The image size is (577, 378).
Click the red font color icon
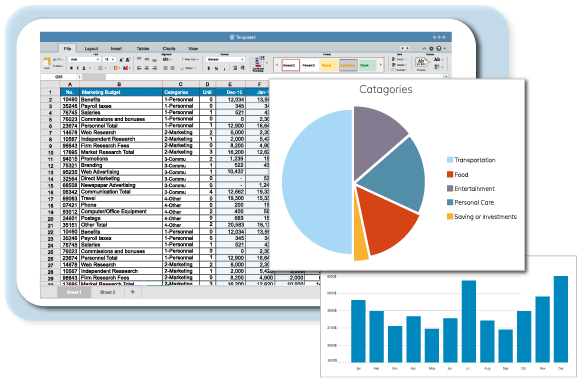point(125,68)
